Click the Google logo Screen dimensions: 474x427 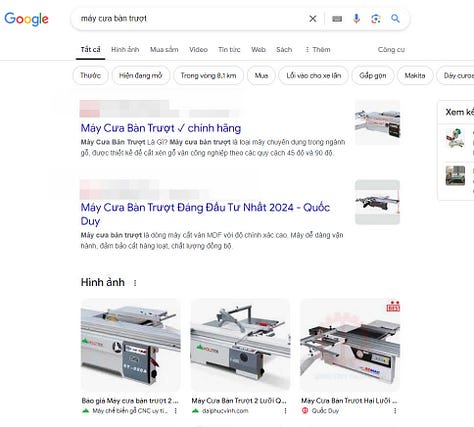pos(26,19)
